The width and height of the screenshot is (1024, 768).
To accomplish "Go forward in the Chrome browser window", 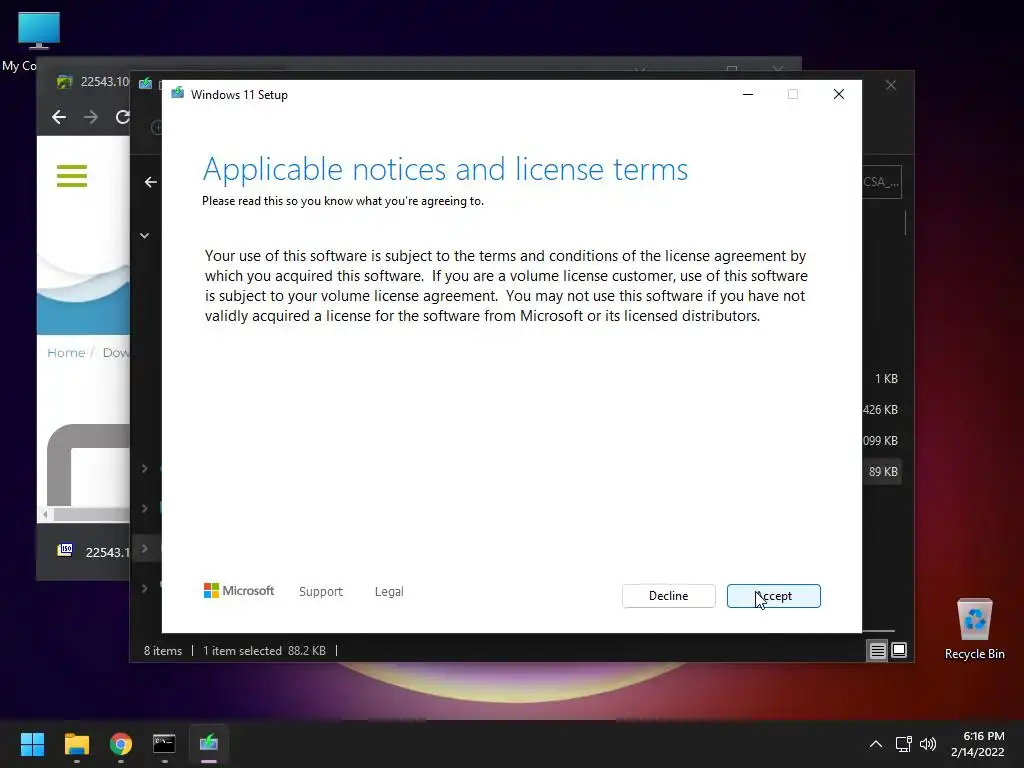I will tap(91, 117).
